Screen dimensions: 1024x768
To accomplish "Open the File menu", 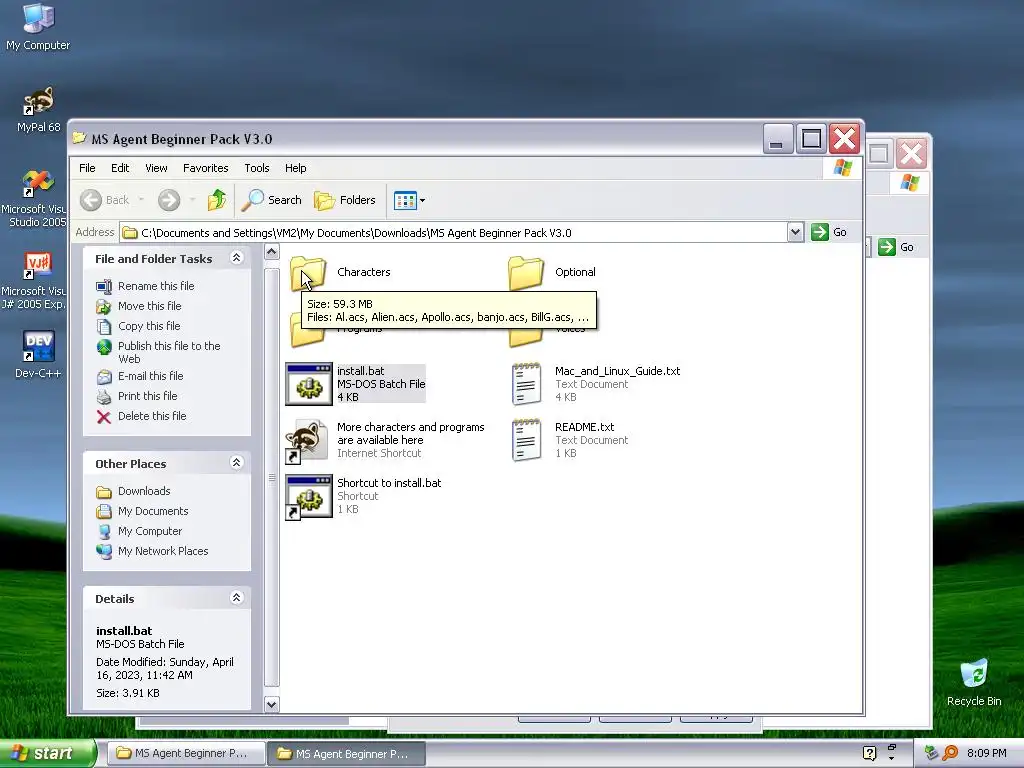I will click(87, 168).
